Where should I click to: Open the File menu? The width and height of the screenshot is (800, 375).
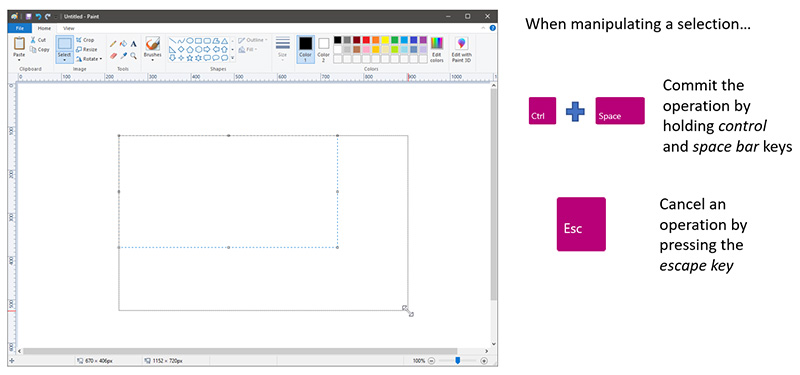click(x=20, y=29)
